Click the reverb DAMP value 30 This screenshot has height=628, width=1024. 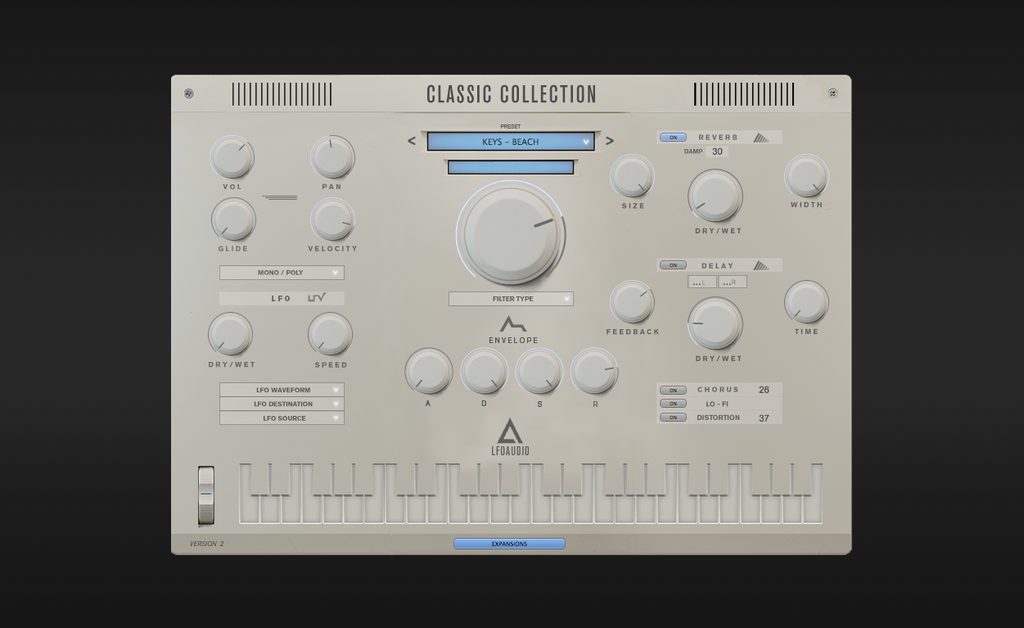(717, 151)
